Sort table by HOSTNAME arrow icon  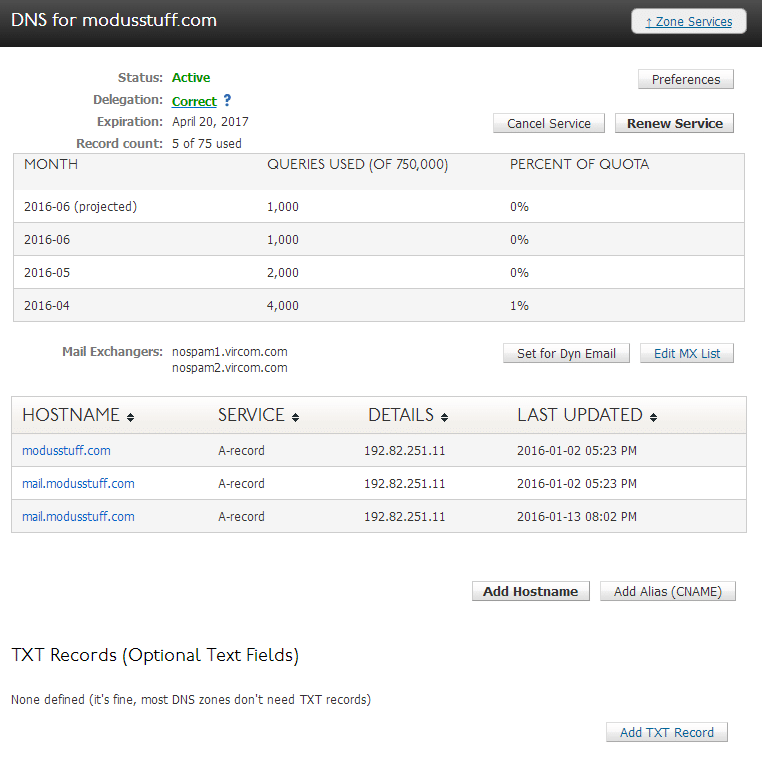[130, 417]
